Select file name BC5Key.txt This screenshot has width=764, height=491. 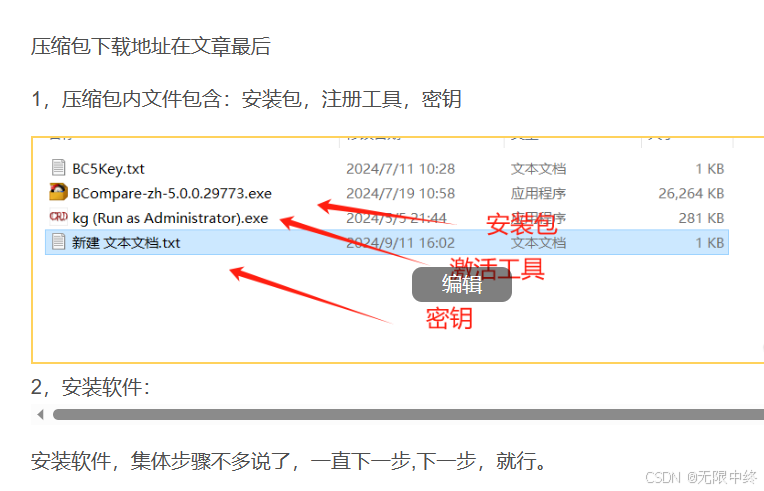click(x=108, y=169)
